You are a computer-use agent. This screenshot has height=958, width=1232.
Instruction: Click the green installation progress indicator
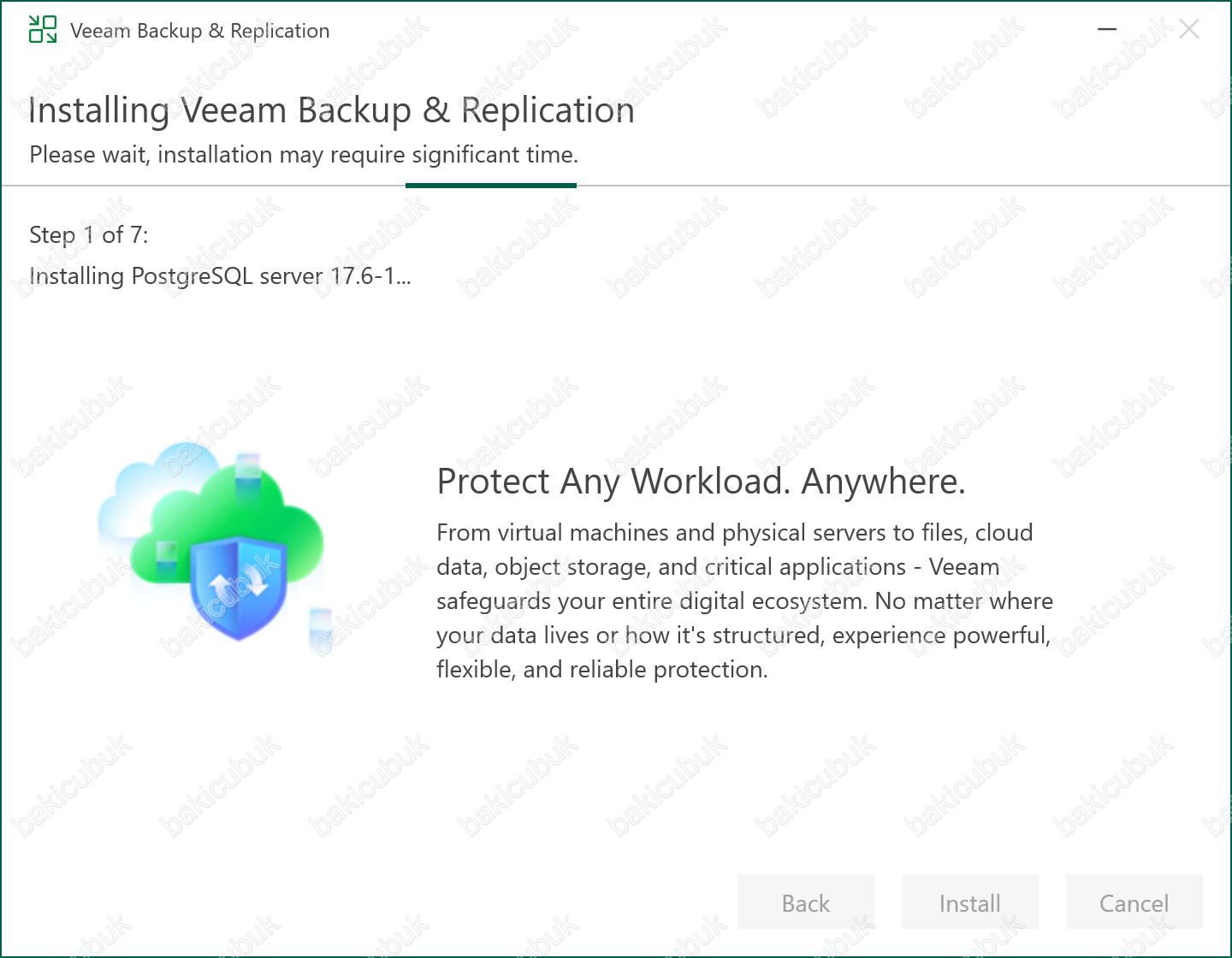[x=491, y=185]
